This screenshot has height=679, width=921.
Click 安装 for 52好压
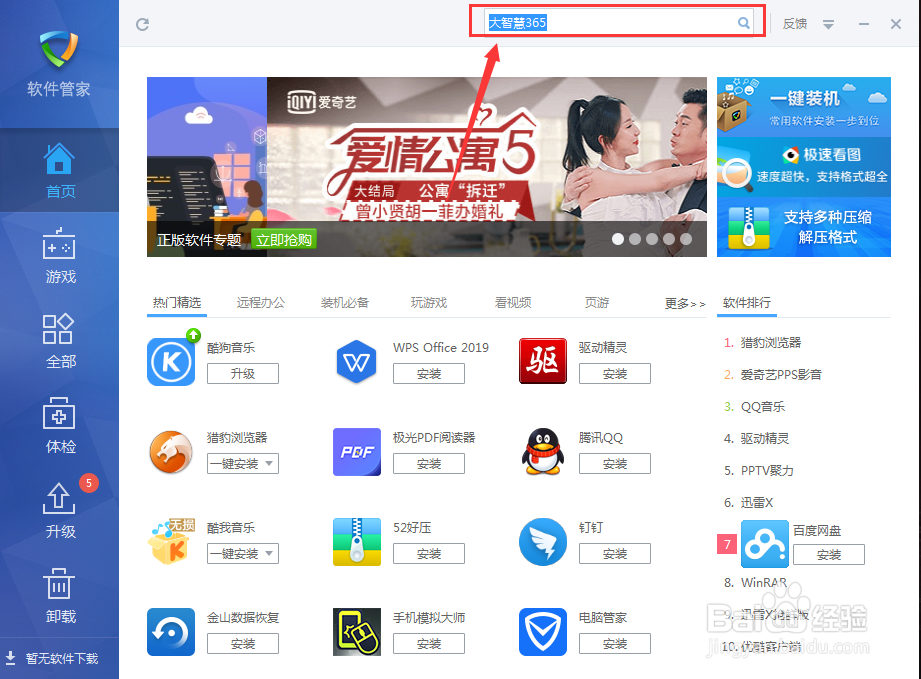click(x=429, y=553)
